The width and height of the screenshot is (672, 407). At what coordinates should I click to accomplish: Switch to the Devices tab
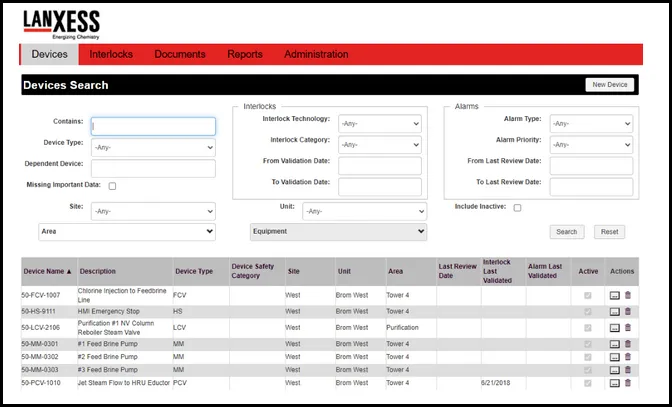click(x=50, y=54)
